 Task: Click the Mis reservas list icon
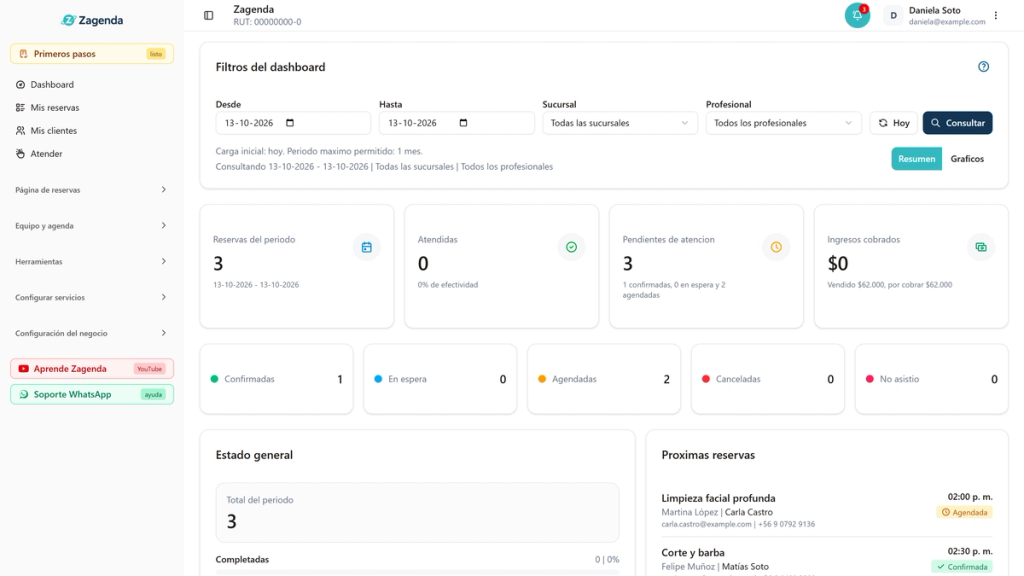20,108
